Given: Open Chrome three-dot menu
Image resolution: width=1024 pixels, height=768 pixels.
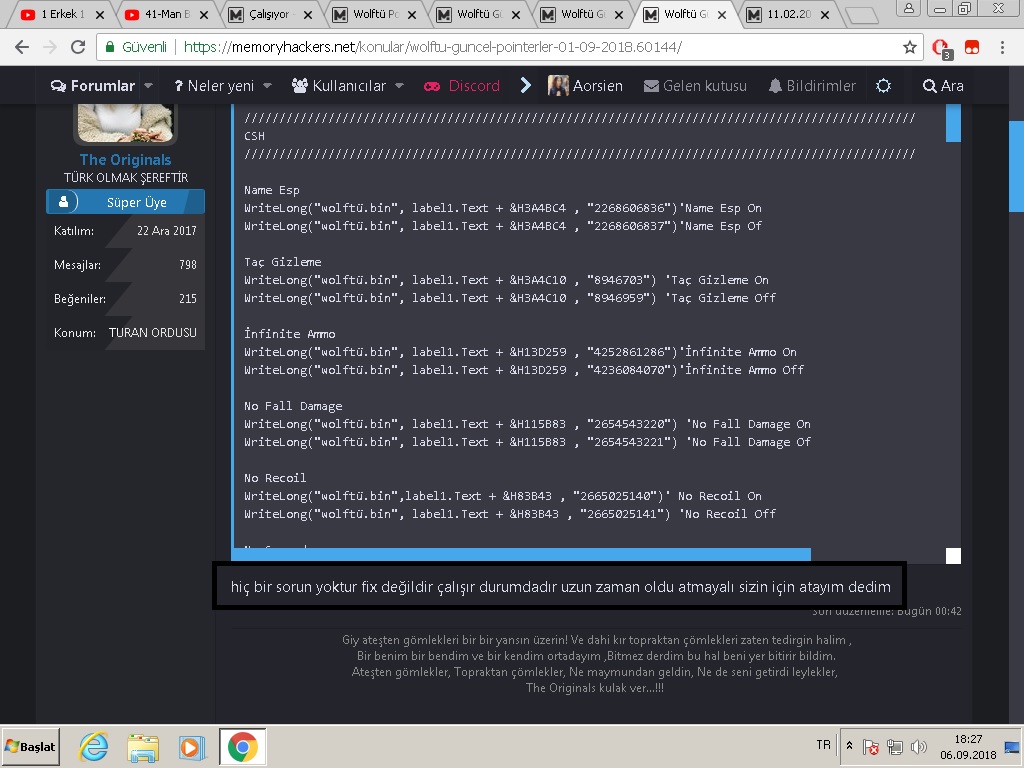Looking at the screenshot, I should (x=1002, y=47).
